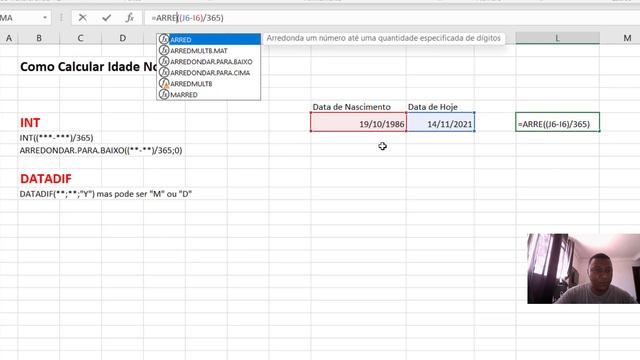Choose ARREDMULTB.MAT function suggestion
Viewport: 640px width, 360px height.
pos(209,51)
